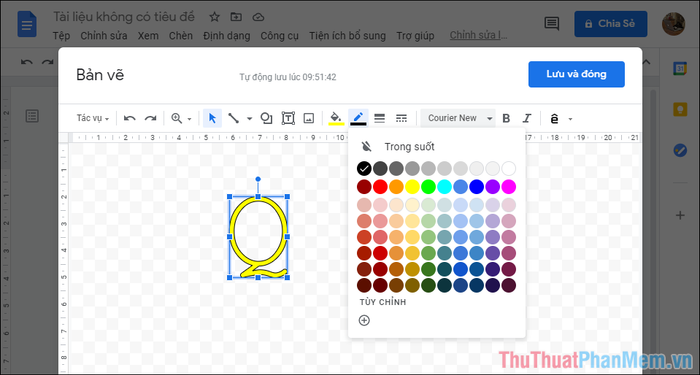700x375 pixels.
Task: Activate the Select arrow tool
Action: click(212, 118)
